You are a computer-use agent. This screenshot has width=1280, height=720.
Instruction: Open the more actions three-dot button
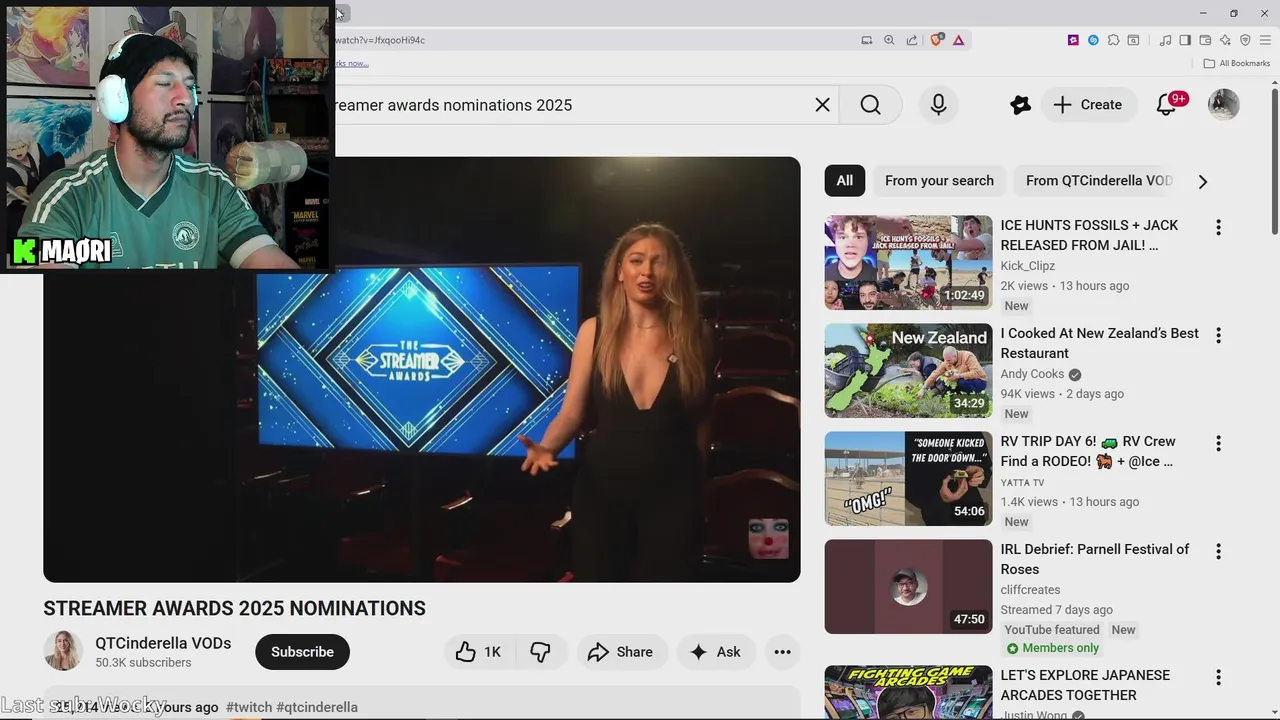click(783, 652)
